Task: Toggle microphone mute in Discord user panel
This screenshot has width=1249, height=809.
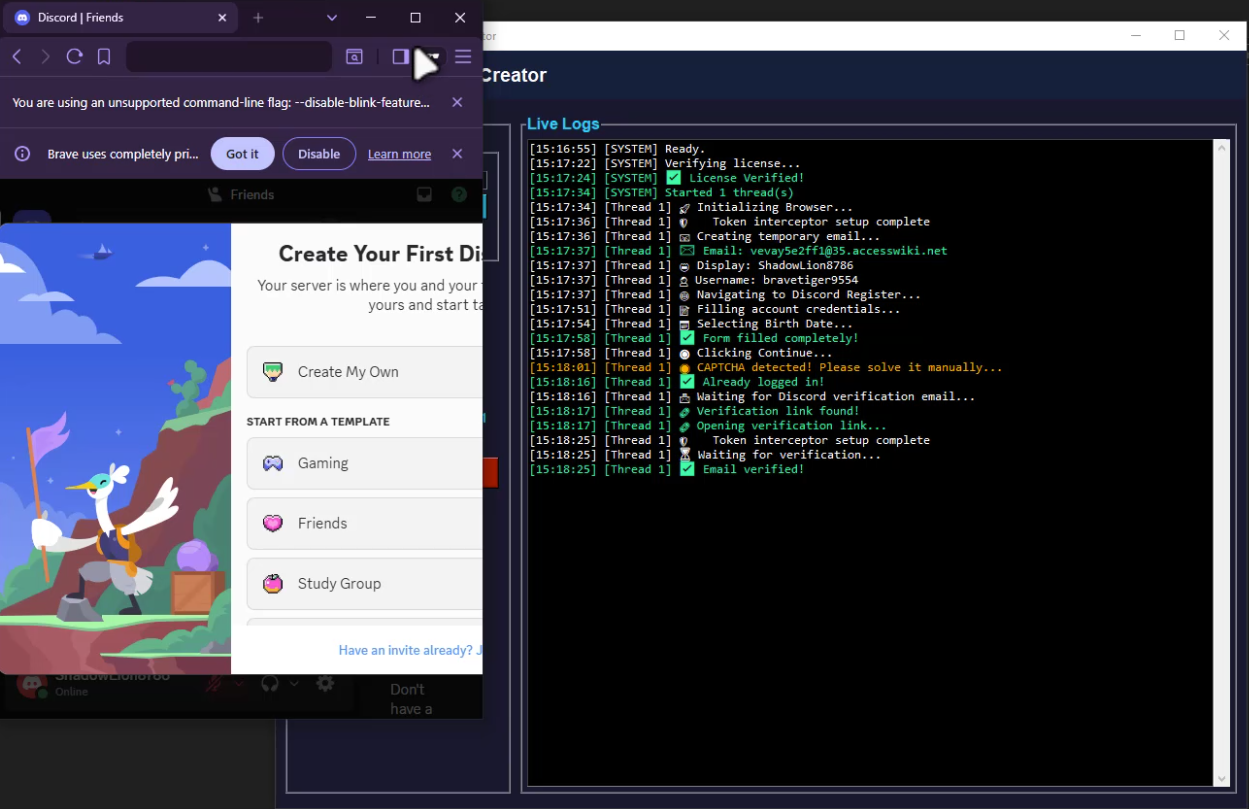Action: tap(214, 684)
